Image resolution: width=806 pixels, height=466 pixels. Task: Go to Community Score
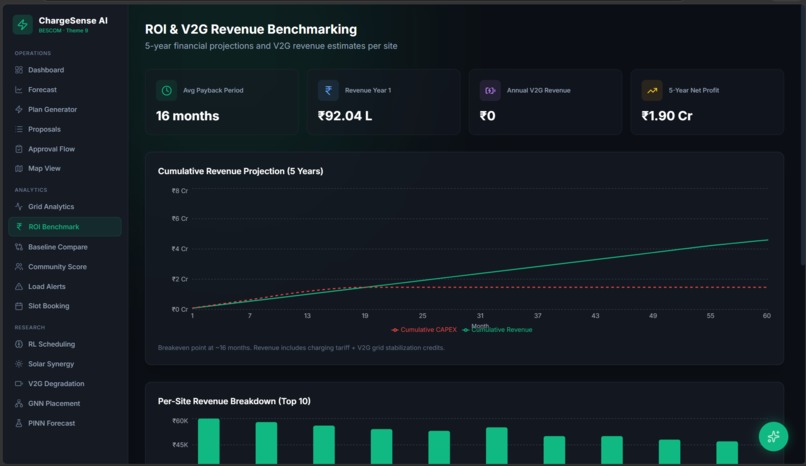(x=65, y=267)
